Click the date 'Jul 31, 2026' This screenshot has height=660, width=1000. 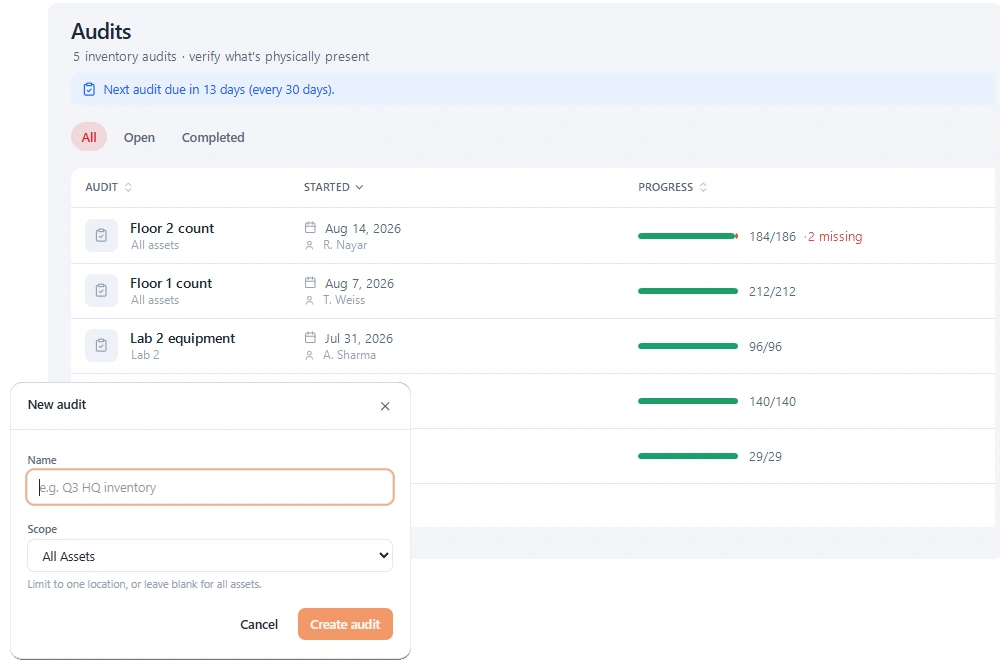(358, 338)
